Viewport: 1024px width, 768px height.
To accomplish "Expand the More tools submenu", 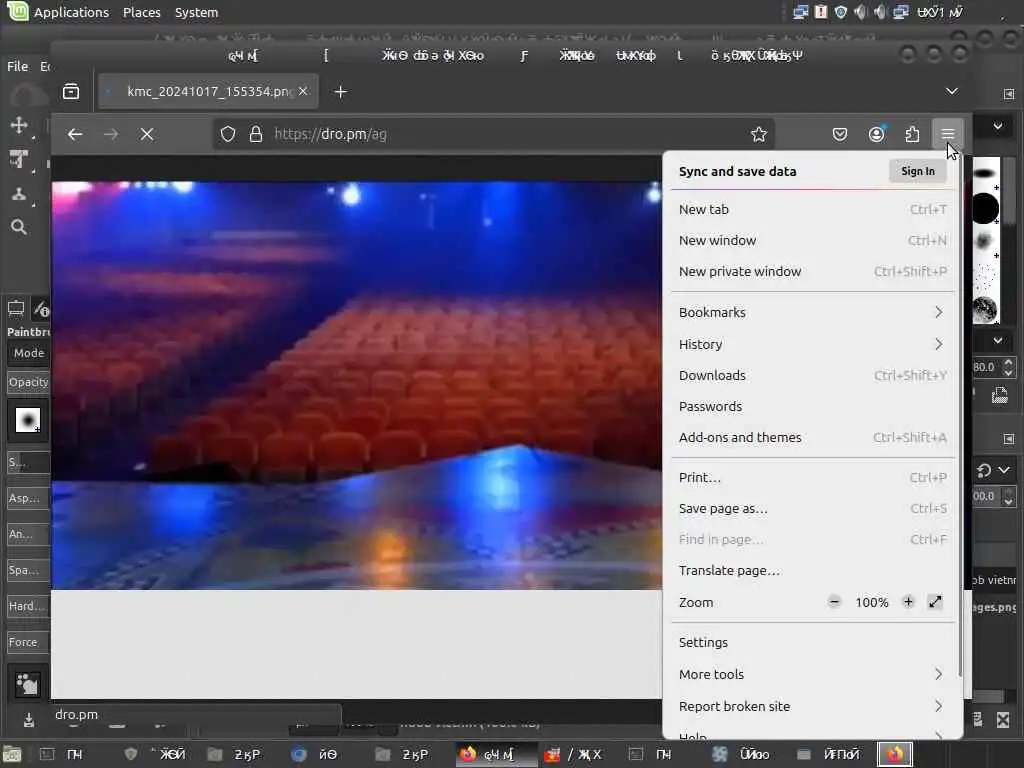I will 812,674.
